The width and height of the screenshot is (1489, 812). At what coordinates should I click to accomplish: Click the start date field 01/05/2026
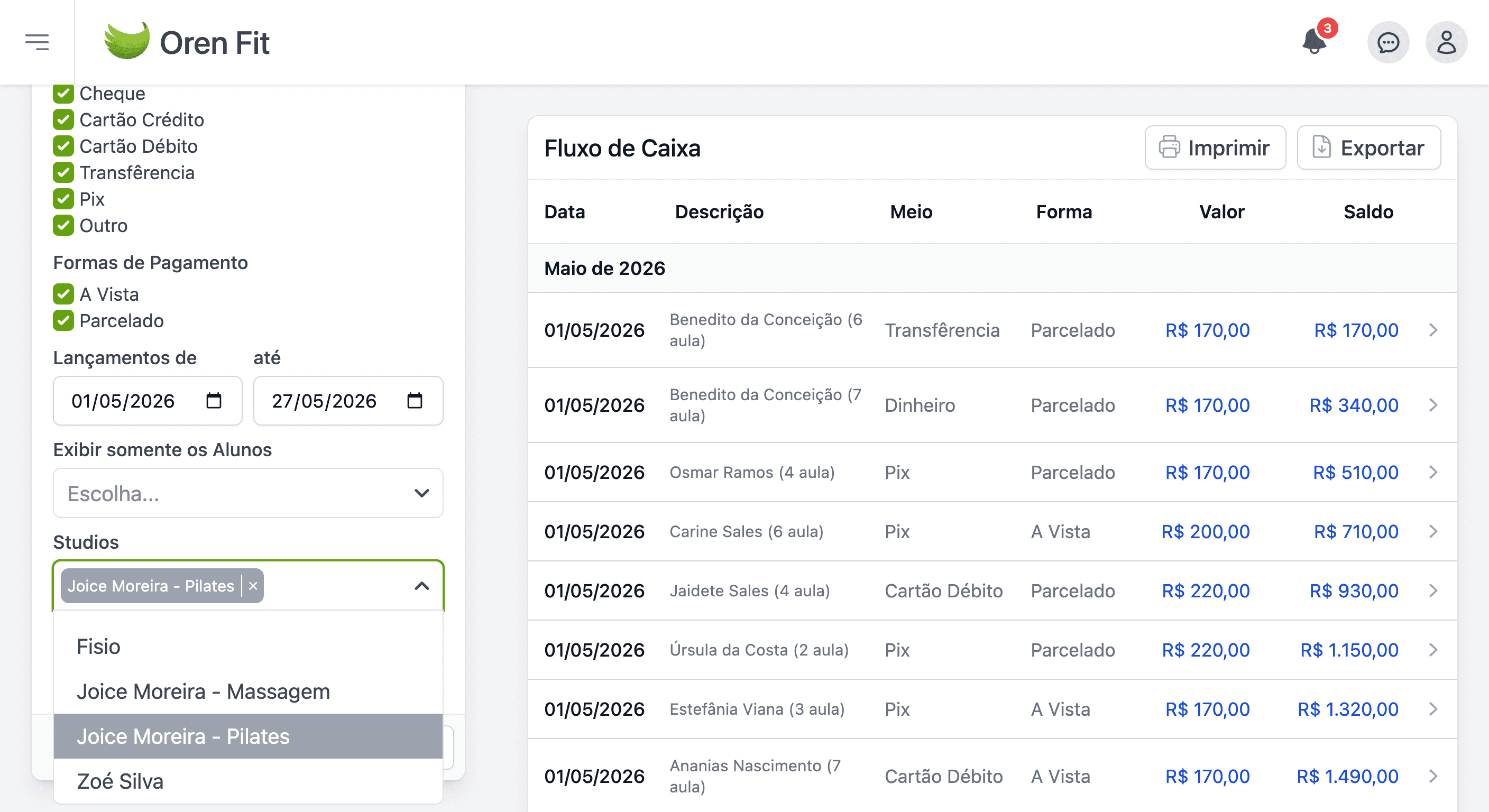(148, 401)
